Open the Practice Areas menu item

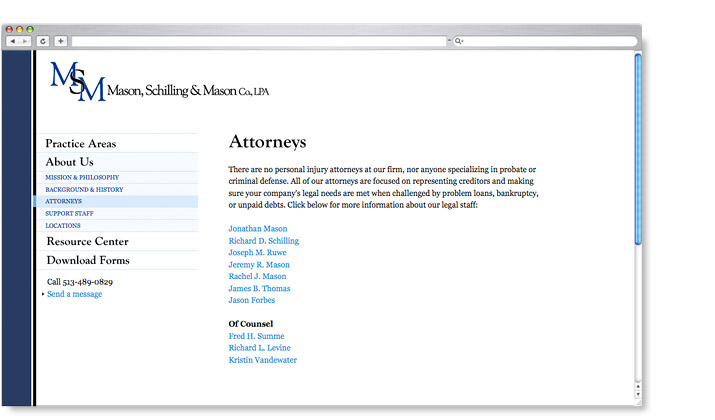coord(81,144)
